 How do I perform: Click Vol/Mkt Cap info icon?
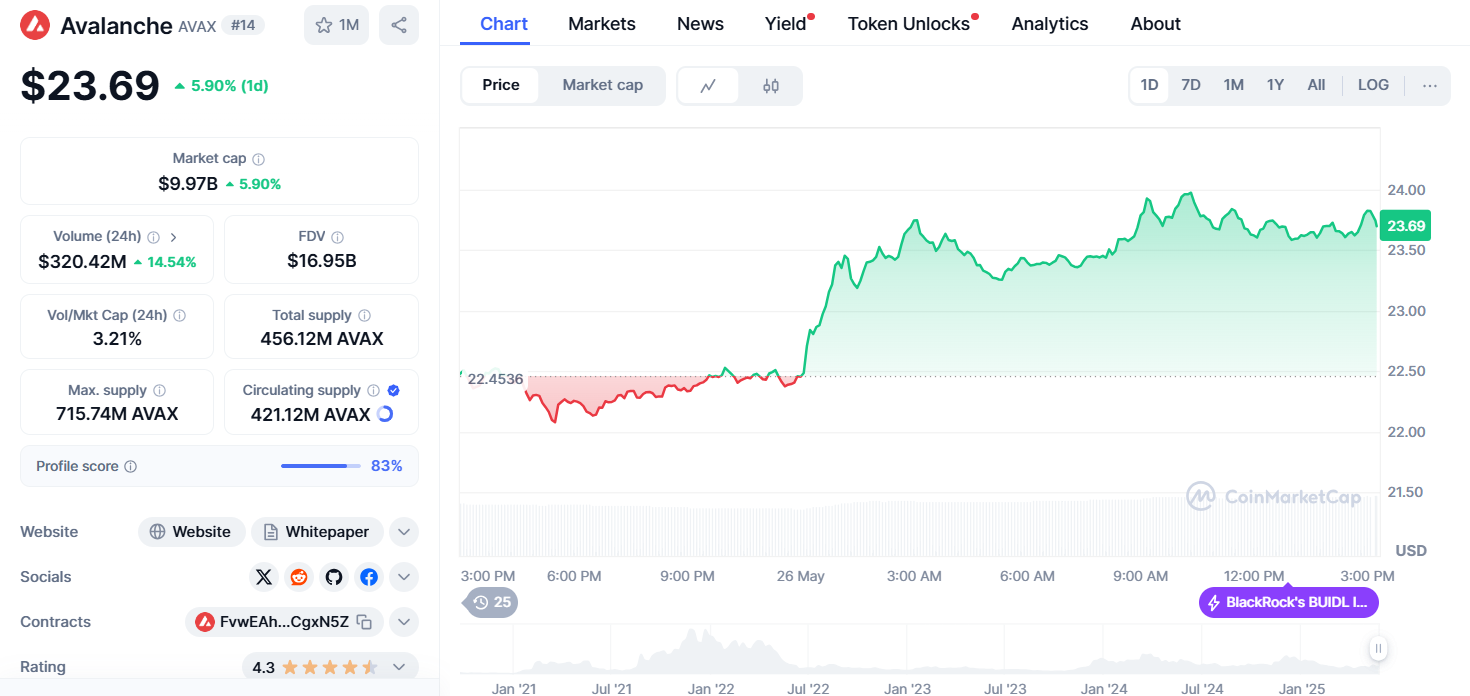(179, 315)
